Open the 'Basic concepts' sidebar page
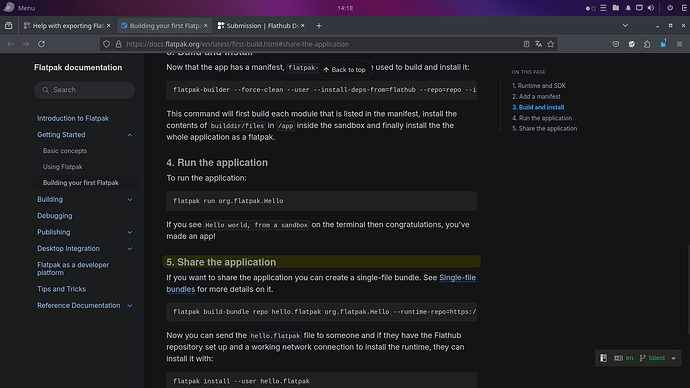 [65, 151]
